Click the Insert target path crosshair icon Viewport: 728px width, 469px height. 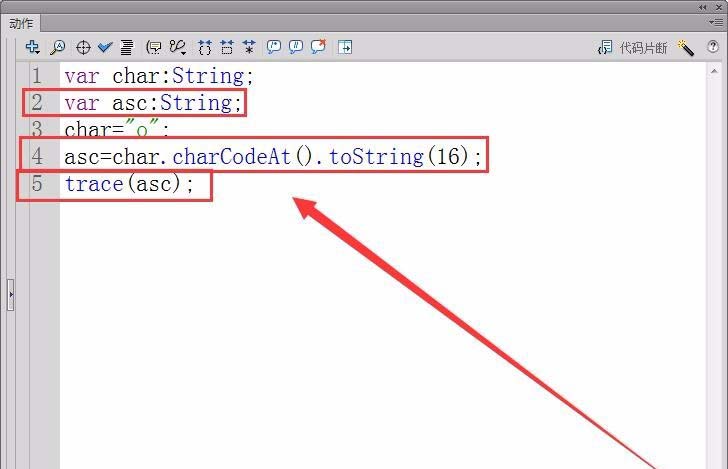click(83, 47)
